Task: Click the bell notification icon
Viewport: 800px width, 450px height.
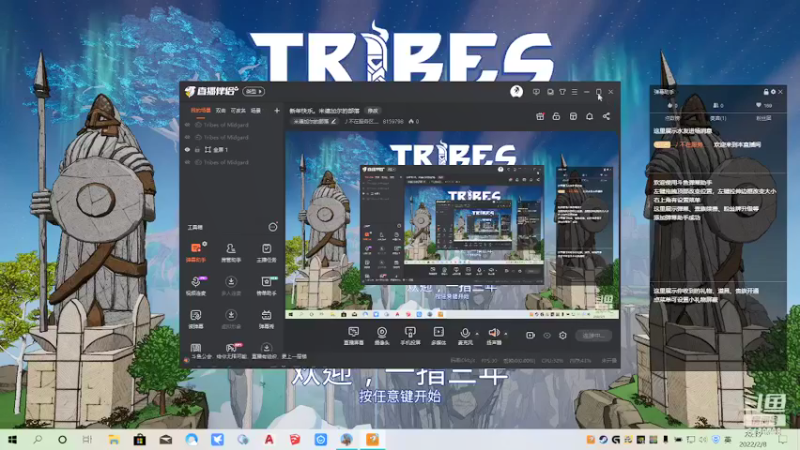Action: pos(589,116)
